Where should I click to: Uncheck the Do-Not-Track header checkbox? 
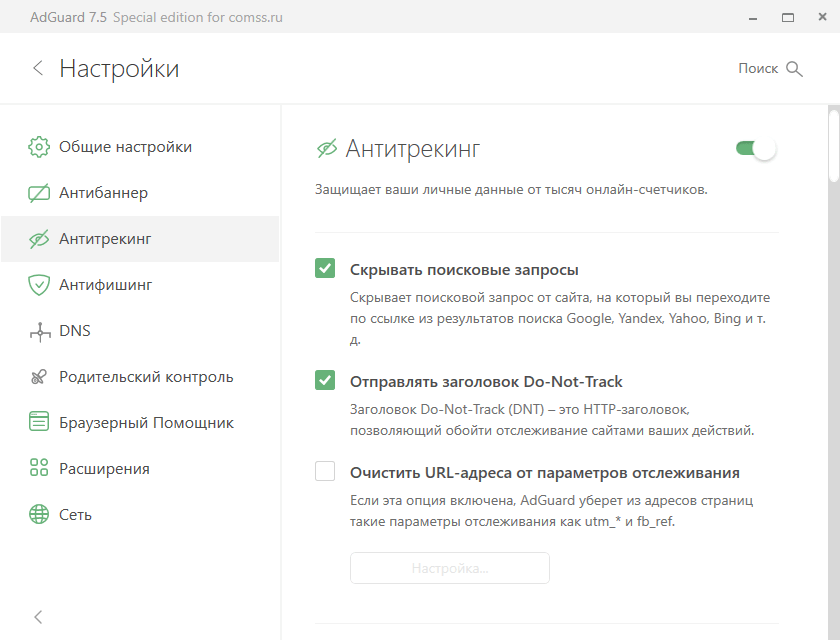325,381
